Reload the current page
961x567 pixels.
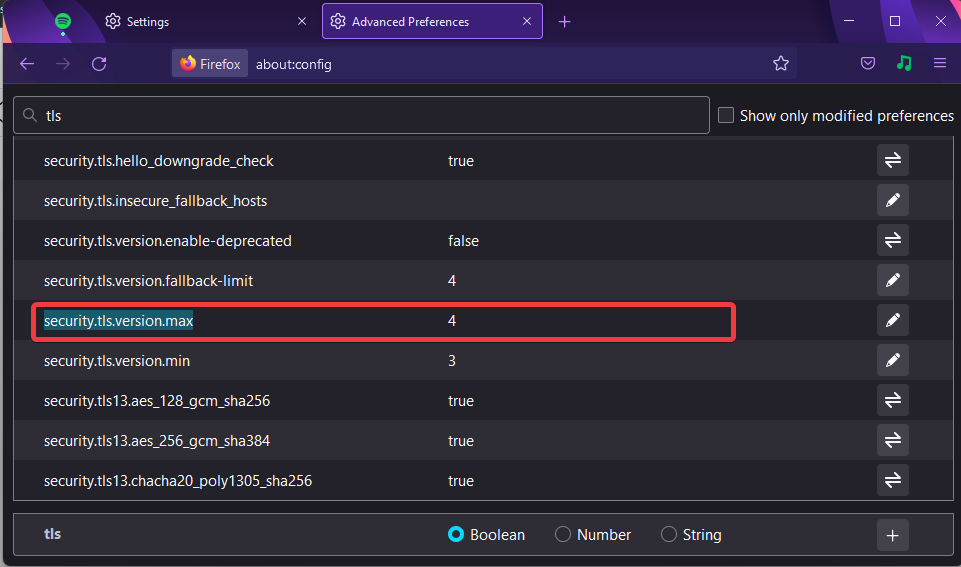[99, 64]
